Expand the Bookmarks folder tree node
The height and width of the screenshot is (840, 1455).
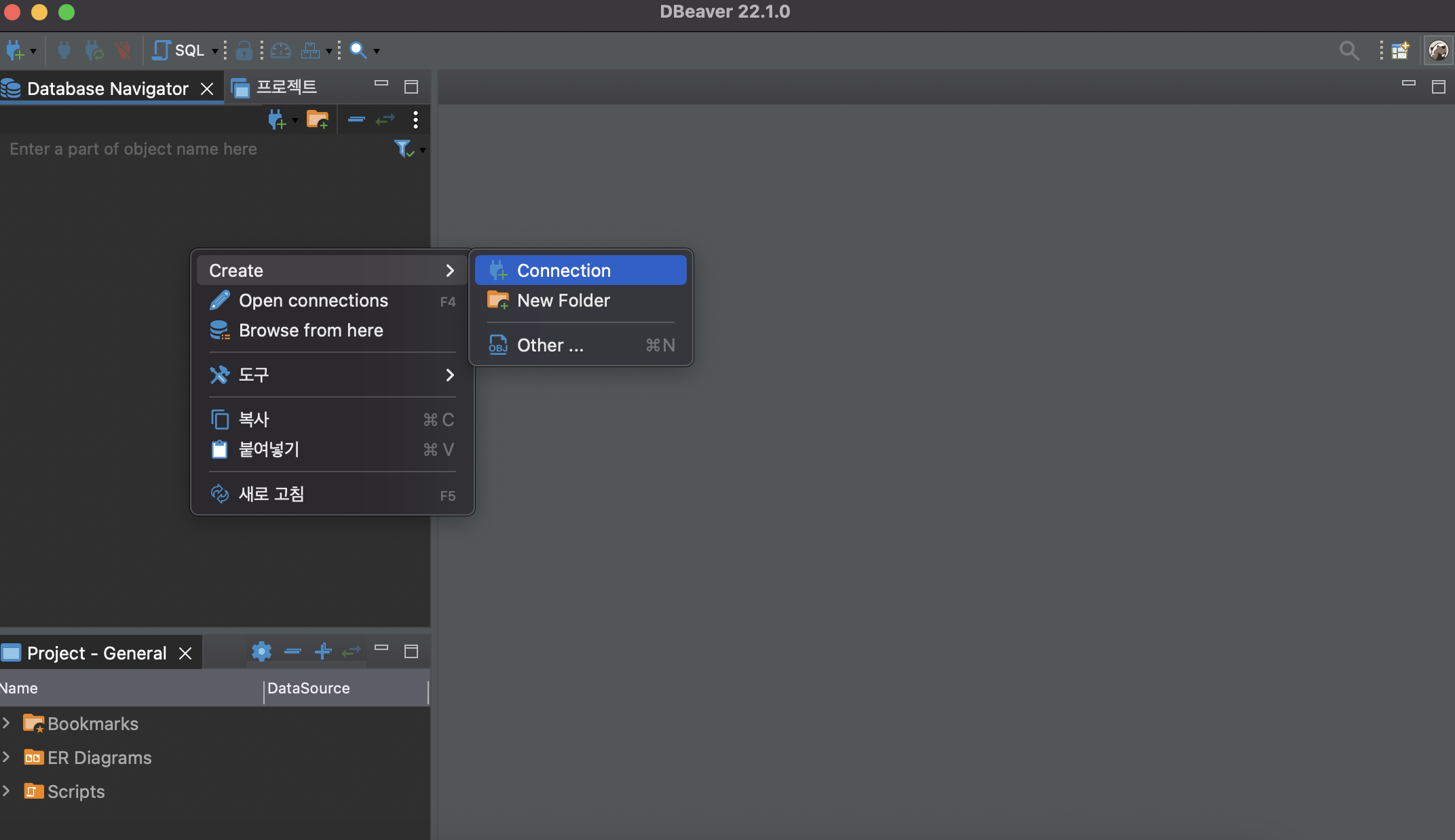pyautogui.click(x=6, y=723)
